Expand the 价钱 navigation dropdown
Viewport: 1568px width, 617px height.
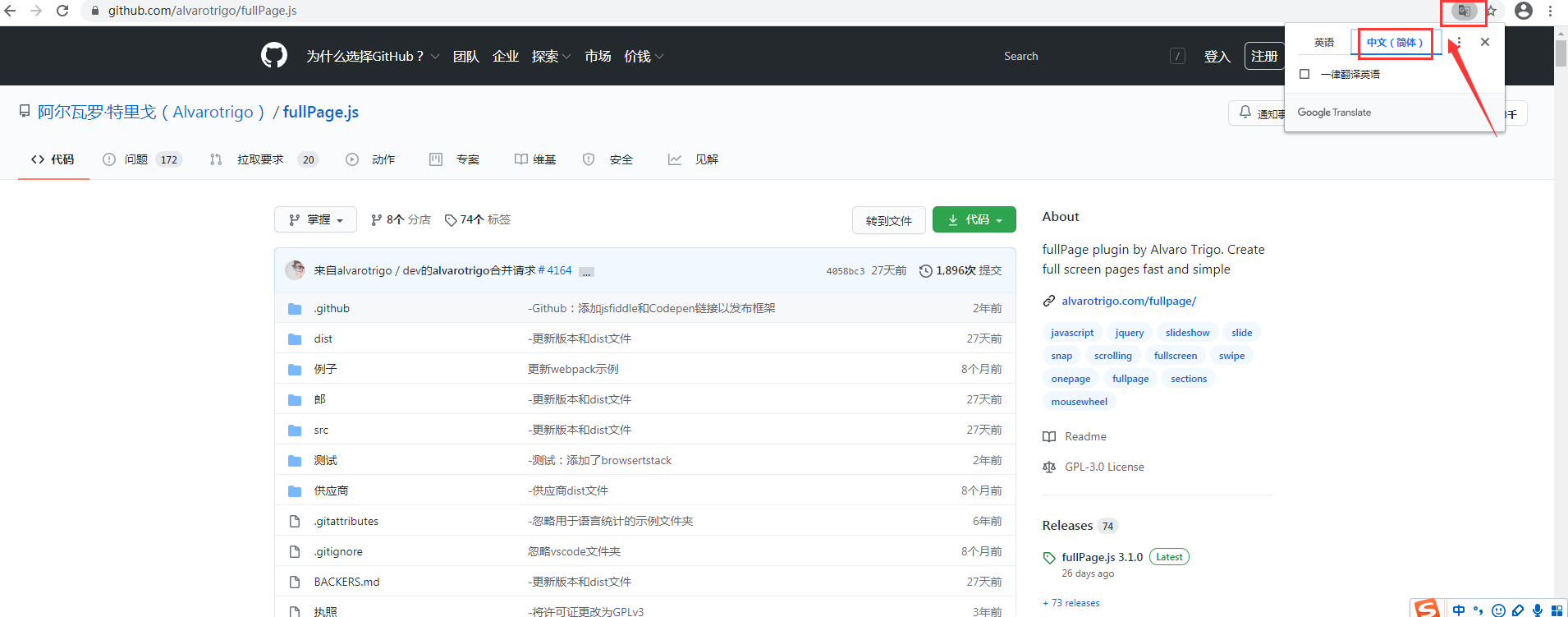(644, 56)
